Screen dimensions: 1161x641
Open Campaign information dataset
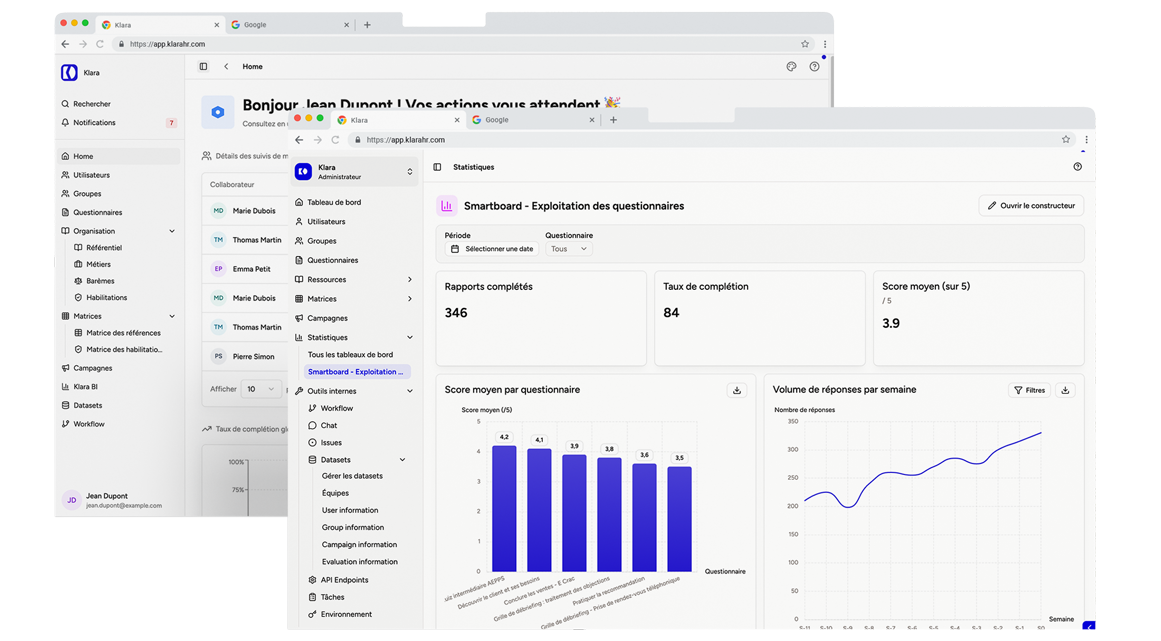359,545
